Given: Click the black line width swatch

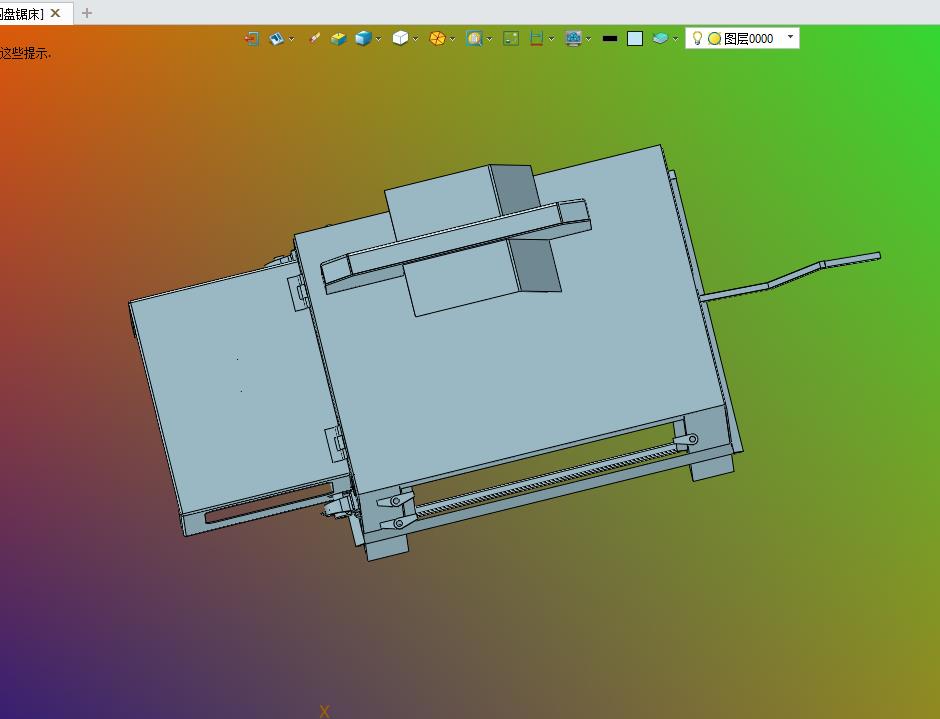Looking at the screenshot, I should (610, 39).
